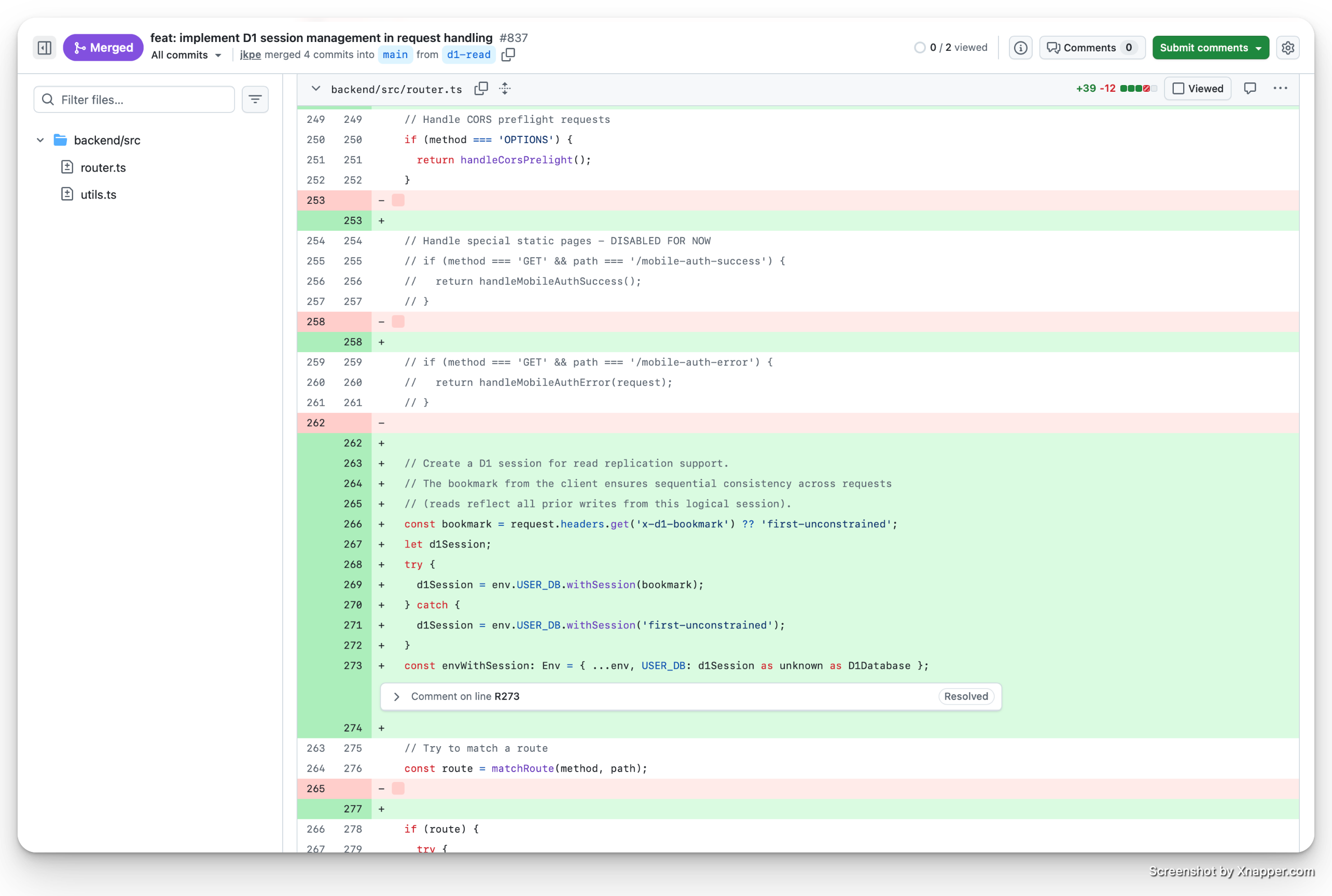Click the expand diff crosshair icon
This screenshot has height=896, width=1332.
[x=505, y=89]
